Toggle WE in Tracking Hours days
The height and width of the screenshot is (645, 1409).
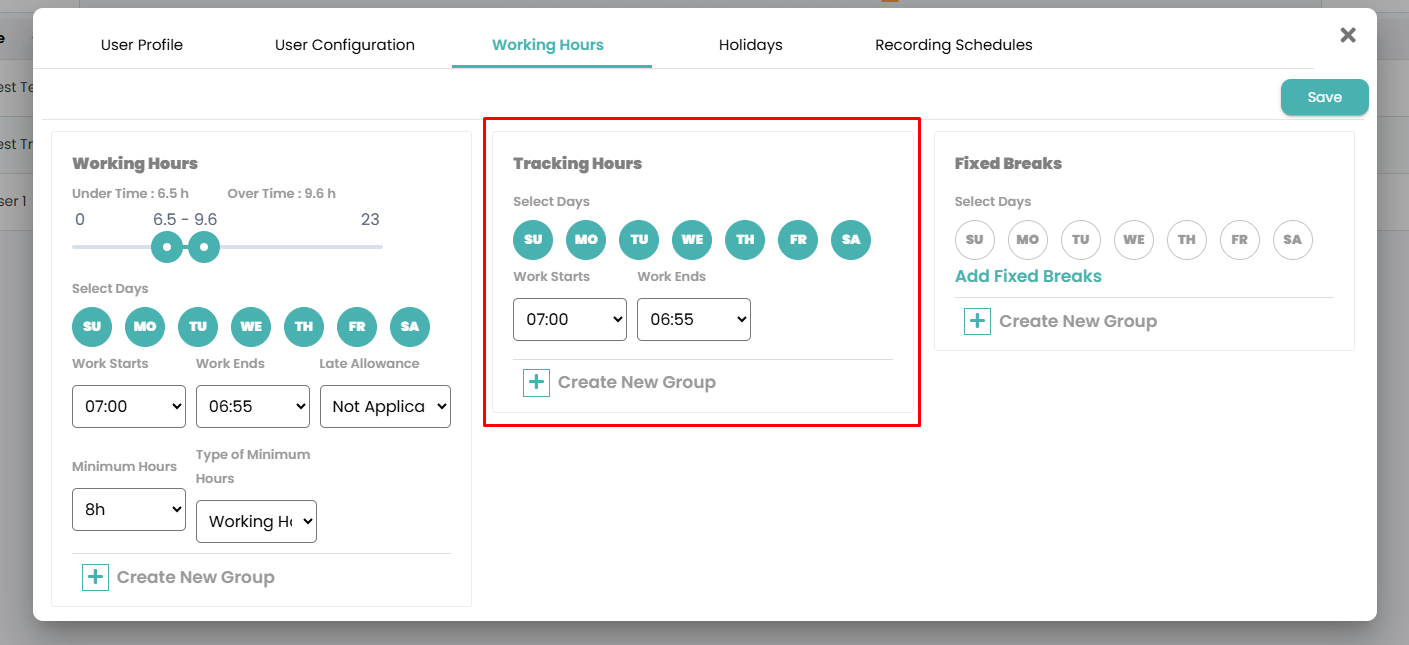click(692, 240)
